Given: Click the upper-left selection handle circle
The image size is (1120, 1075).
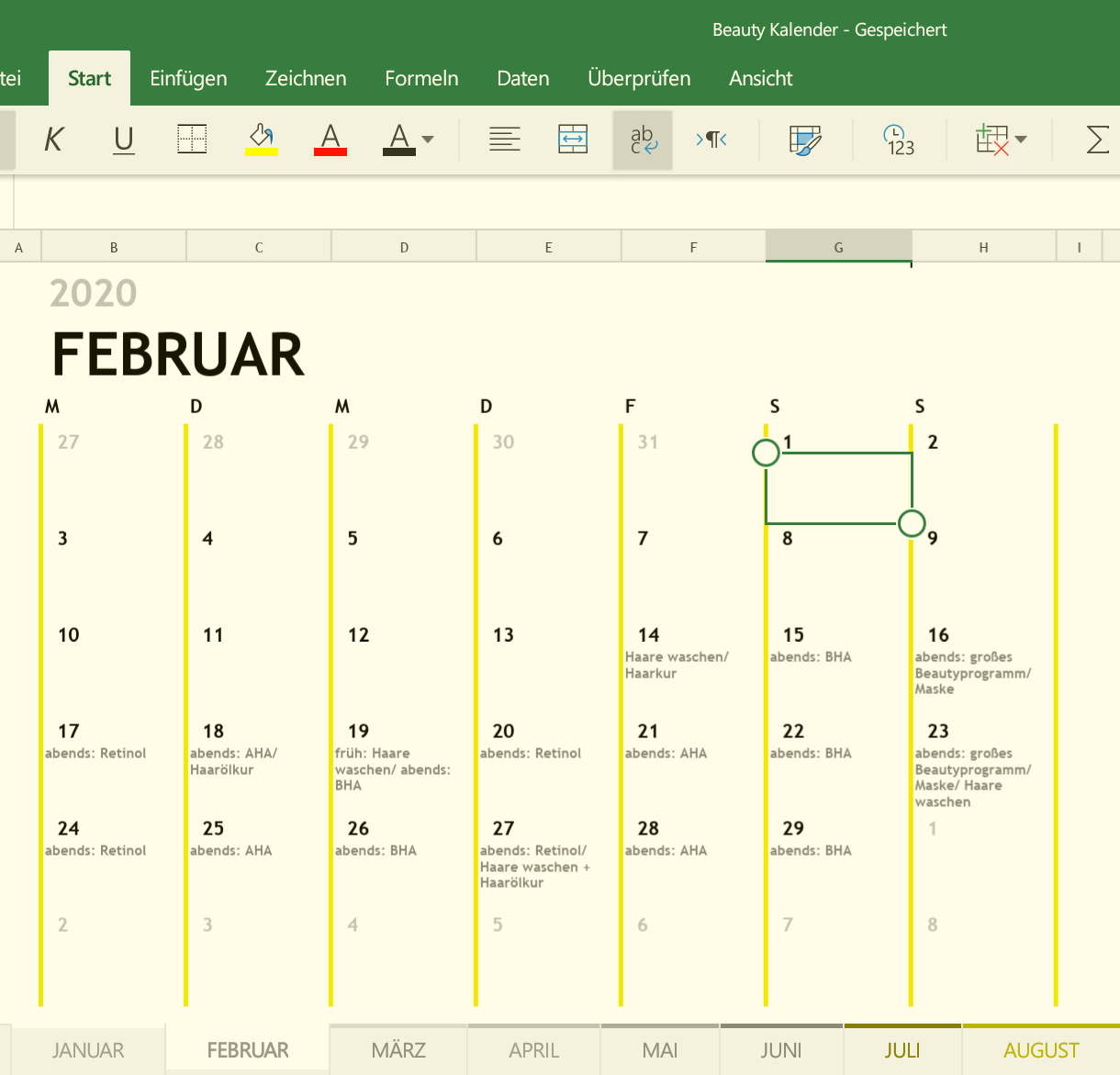Looking at the screenshot, I should [766, 452].
